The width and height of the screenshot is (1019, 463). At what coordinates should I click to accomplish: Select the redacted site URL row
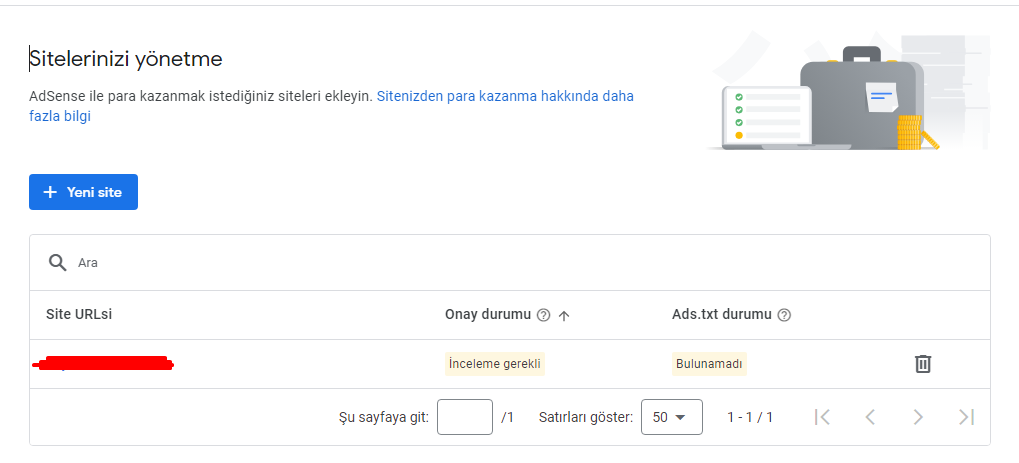pos(510,364)
